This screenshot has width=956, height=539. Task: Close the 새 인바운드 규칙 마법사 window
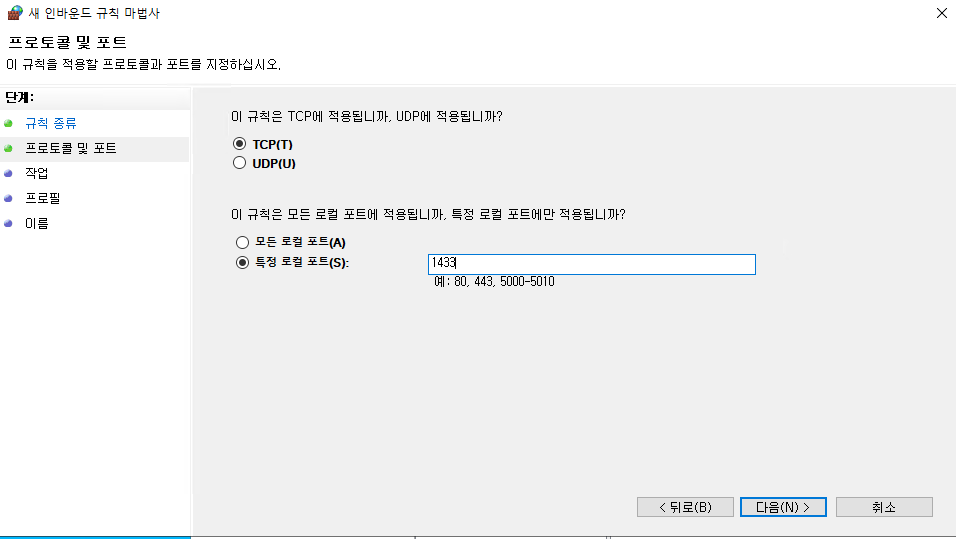pyautogui.click(x=941, y=13)
